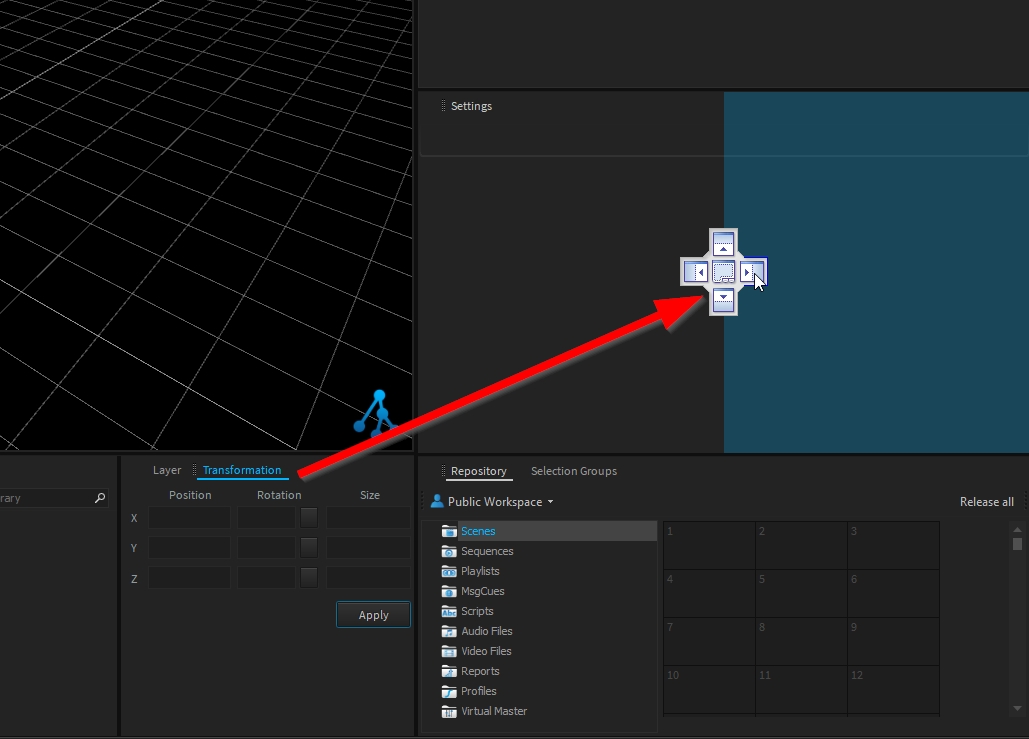Screen dimensions: 1029x739
Task: Click the library search magnifier icon
Action: tap(99, 498)
